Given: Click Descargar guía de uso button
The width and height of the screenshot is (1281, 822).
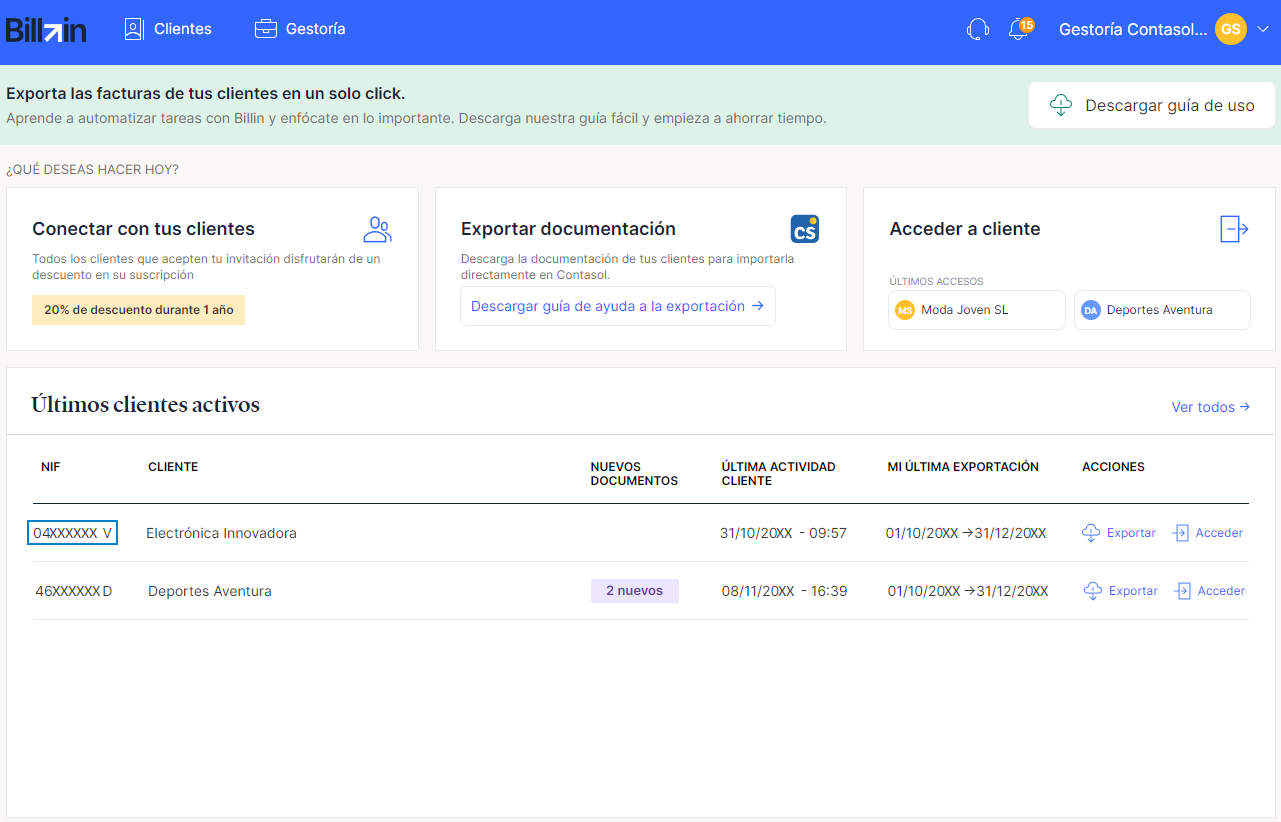Looking at the screenshot, I should 1152,105.
